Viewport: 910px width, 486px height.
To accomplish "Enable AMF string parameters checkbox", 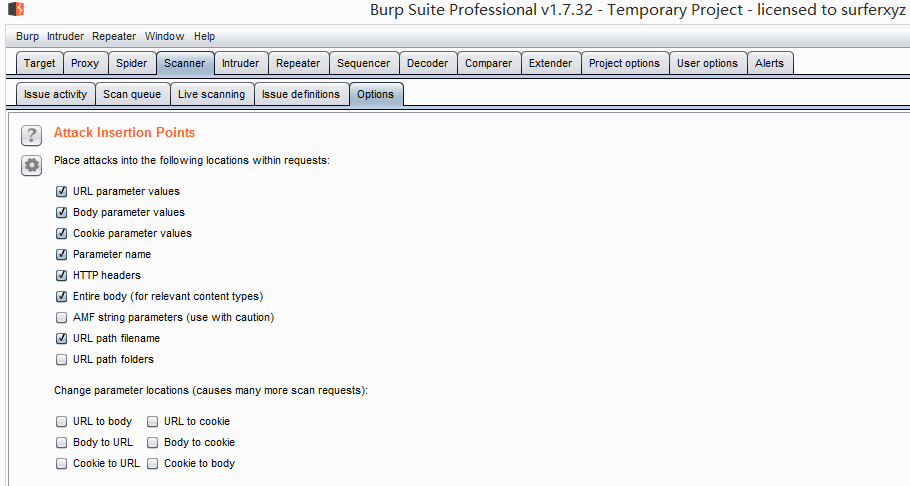I will point(62,318).
